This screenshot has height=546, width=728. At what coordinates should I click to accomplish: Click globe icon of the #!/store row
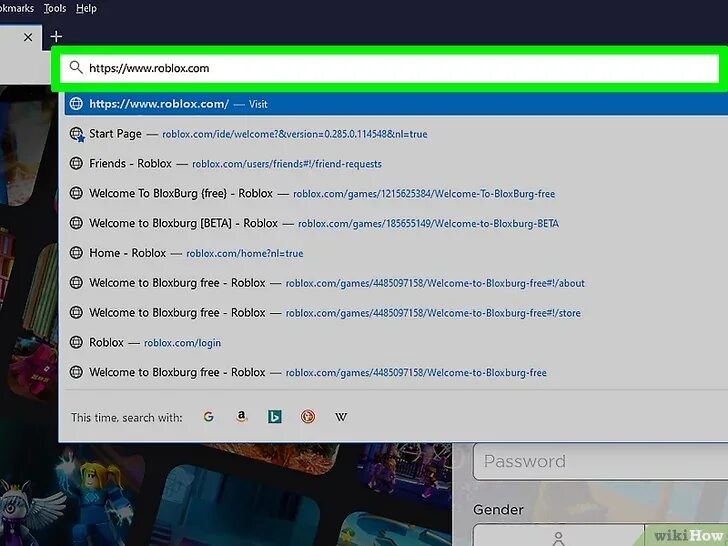[76, 312]
